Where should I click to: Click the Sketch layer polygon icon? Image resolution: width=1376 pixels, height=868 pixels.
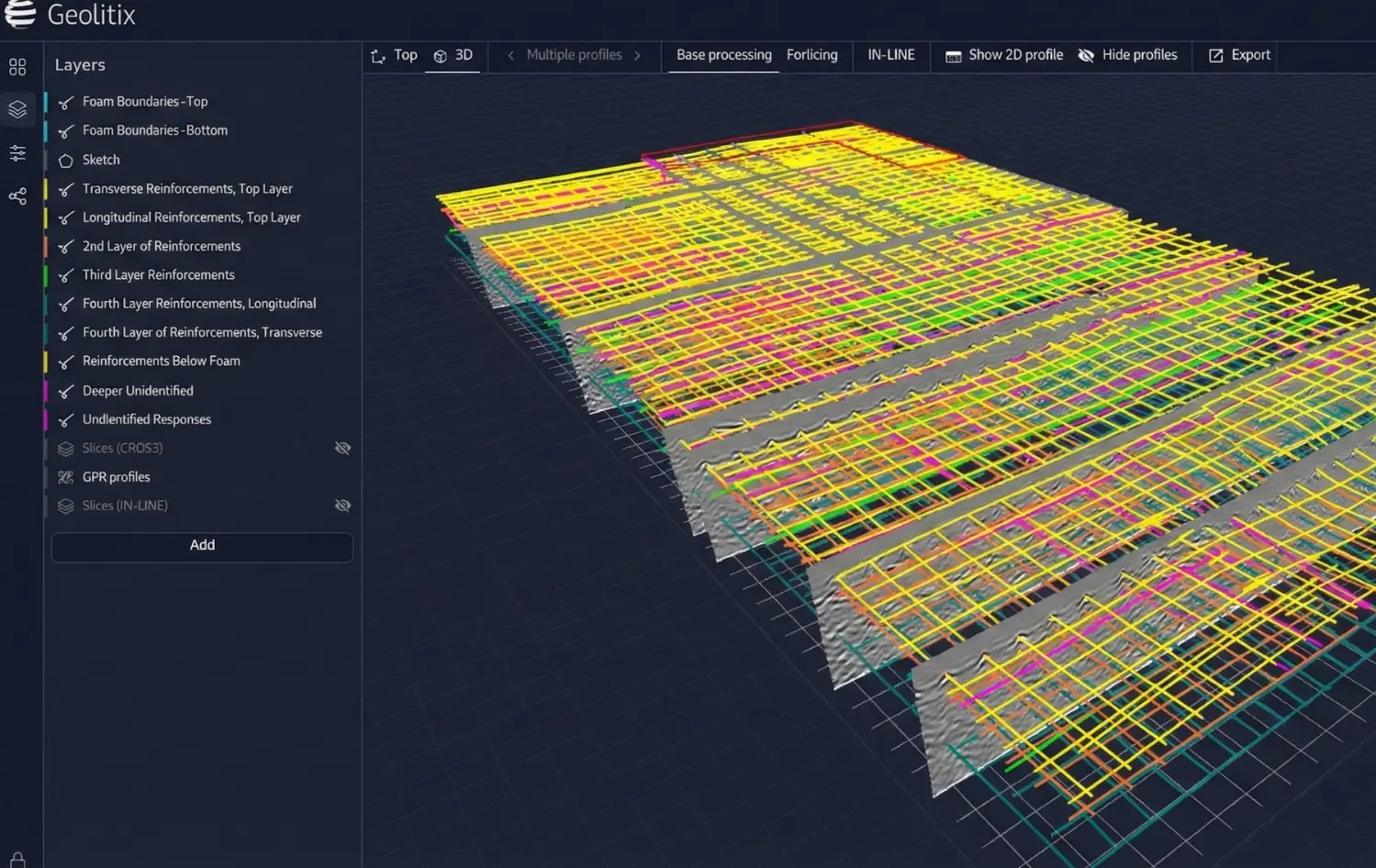[66, 161]
